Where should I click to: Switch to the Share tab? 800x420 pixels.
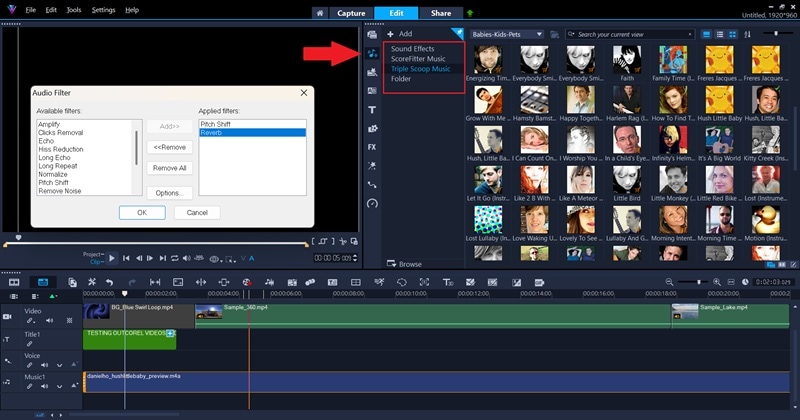tap(441, 13)
